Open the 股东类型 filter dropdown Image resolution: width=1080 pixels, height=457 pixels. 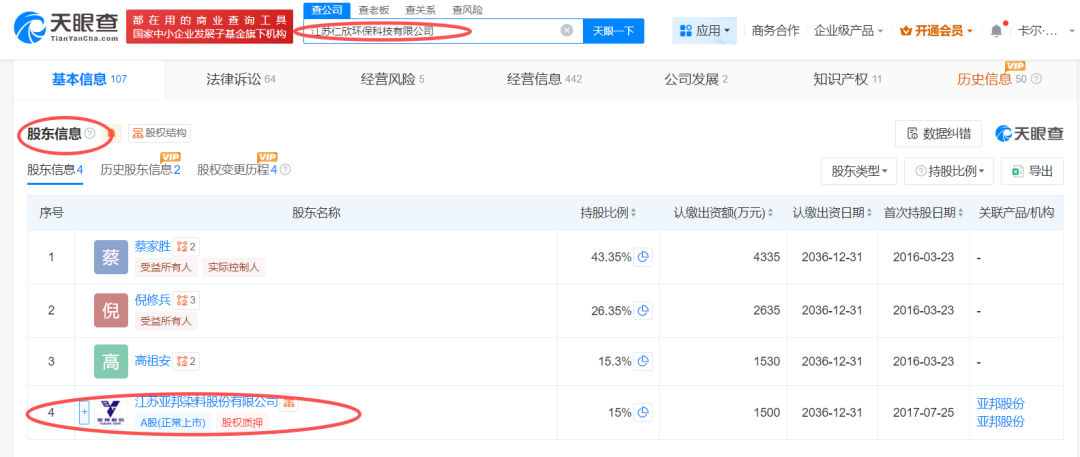(859, 171)
